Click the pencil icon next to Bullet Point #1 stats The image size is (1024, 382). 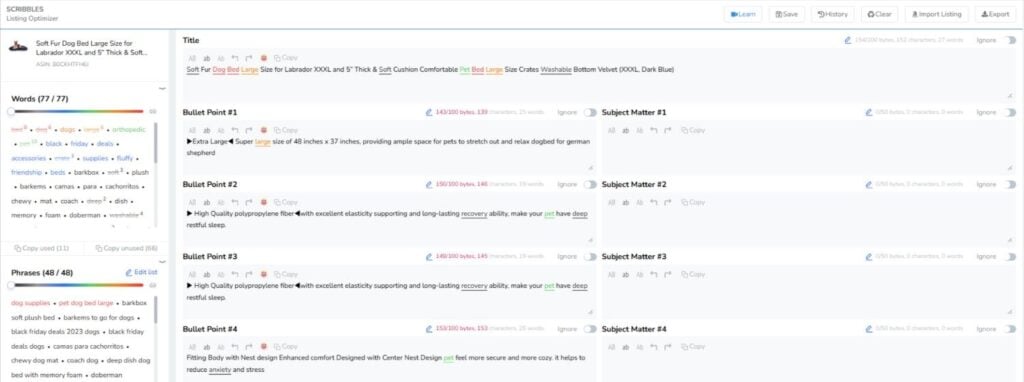429,112
